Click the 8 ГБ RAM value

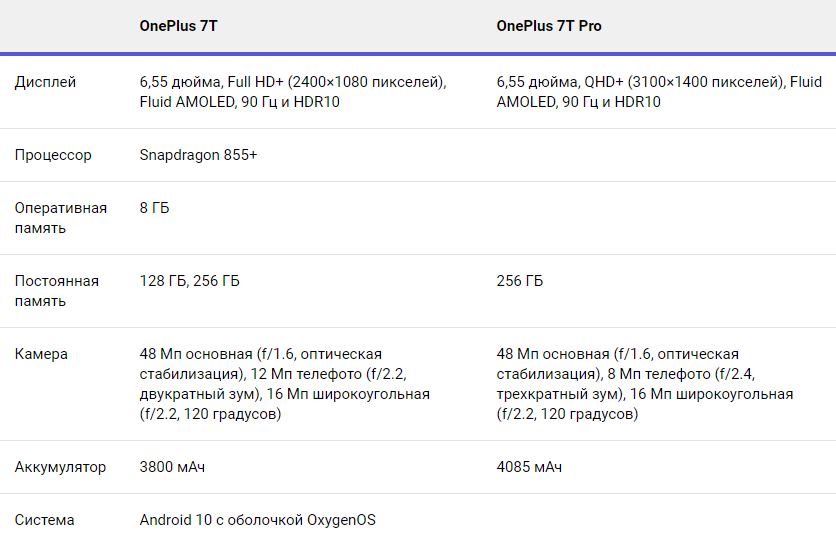[154, 208]
